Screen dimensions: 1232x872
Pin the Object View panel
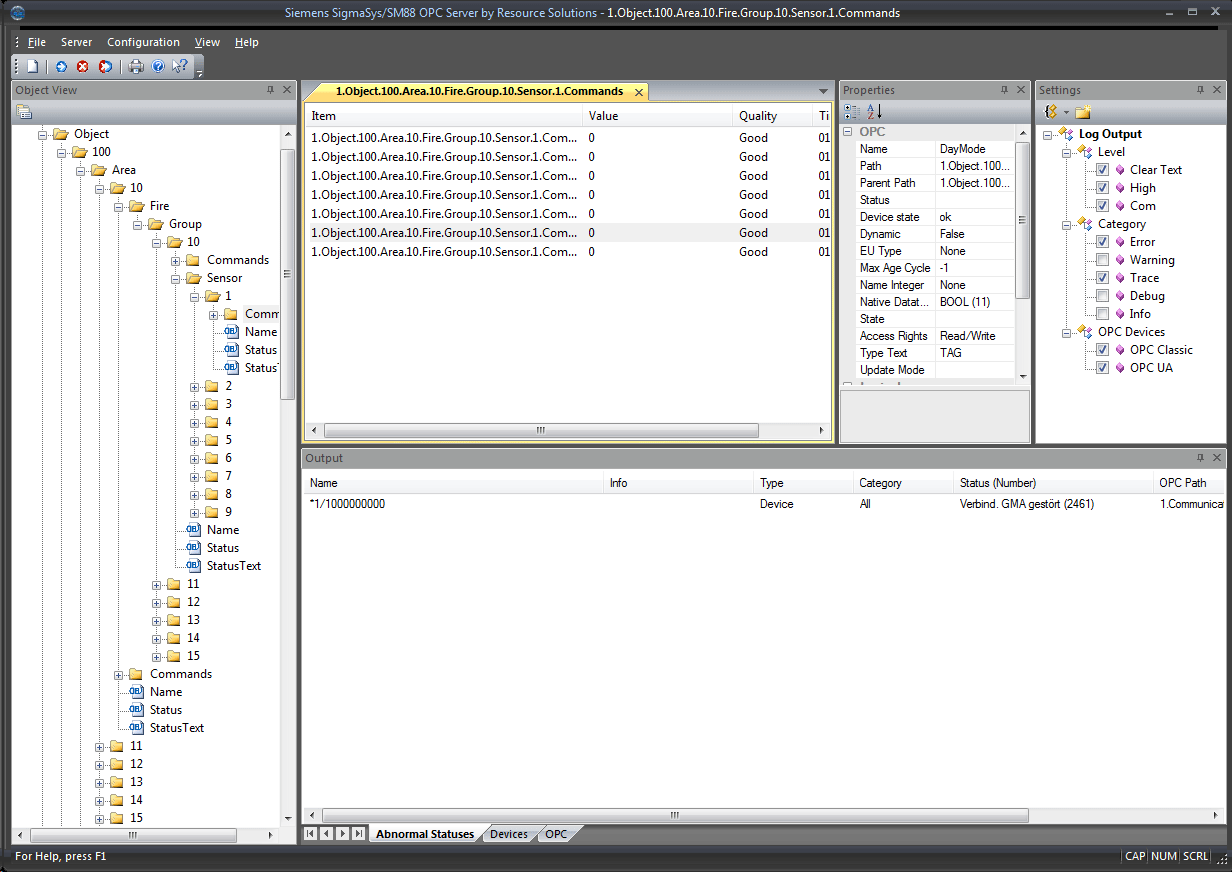[270, 90]
